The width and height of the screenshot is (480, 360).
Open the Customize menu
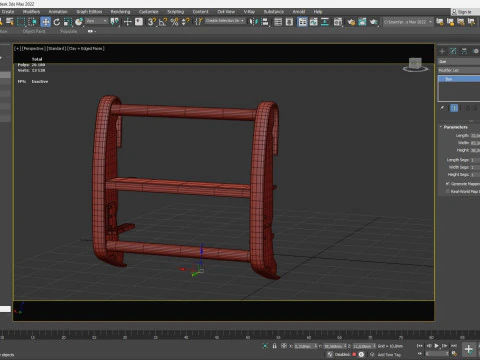pyautogui.click(x=149, y=12)
